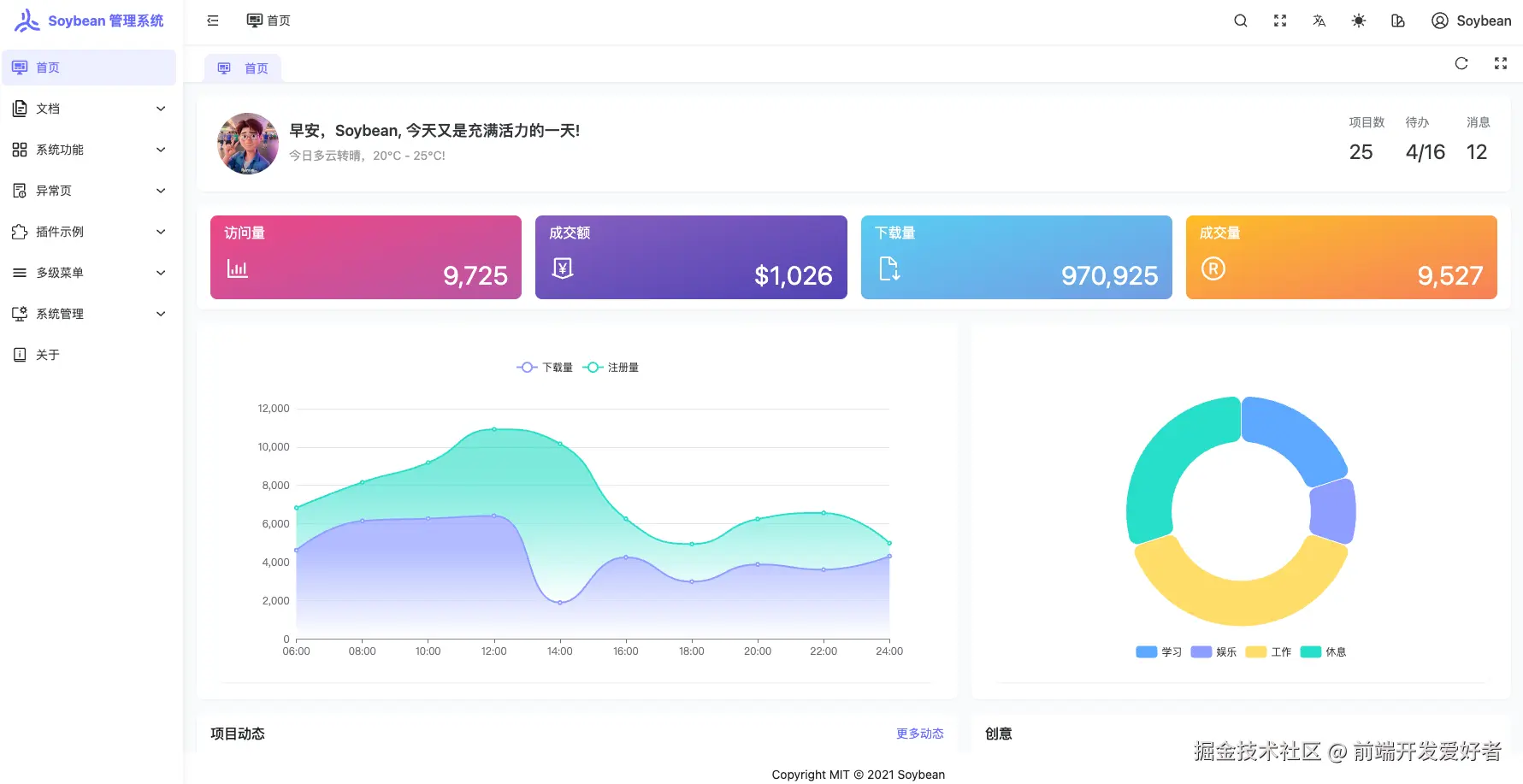
Task: Click the 下载量 file download icon
Action: [x=889, y=268]
